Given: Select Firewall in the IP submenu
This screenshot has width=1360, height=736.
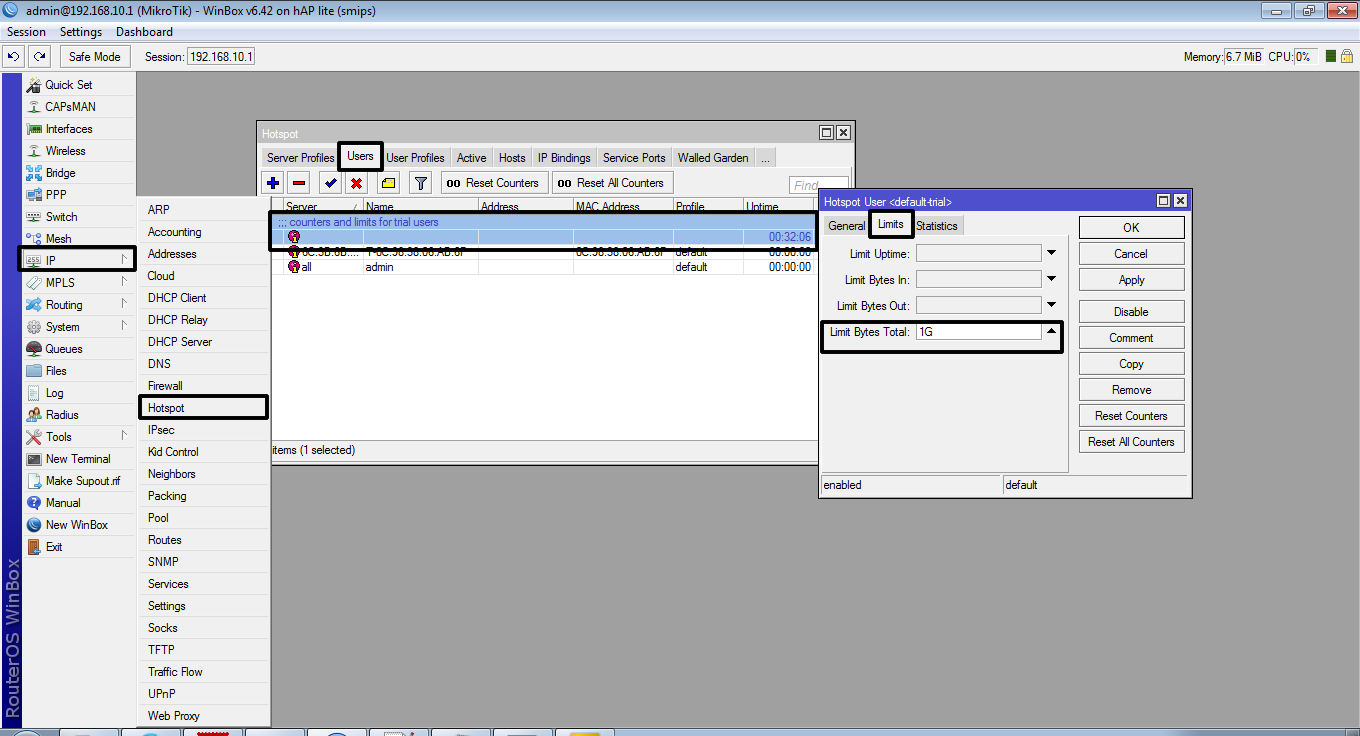Looking at the screenshot, I should (x=165, y=386).
